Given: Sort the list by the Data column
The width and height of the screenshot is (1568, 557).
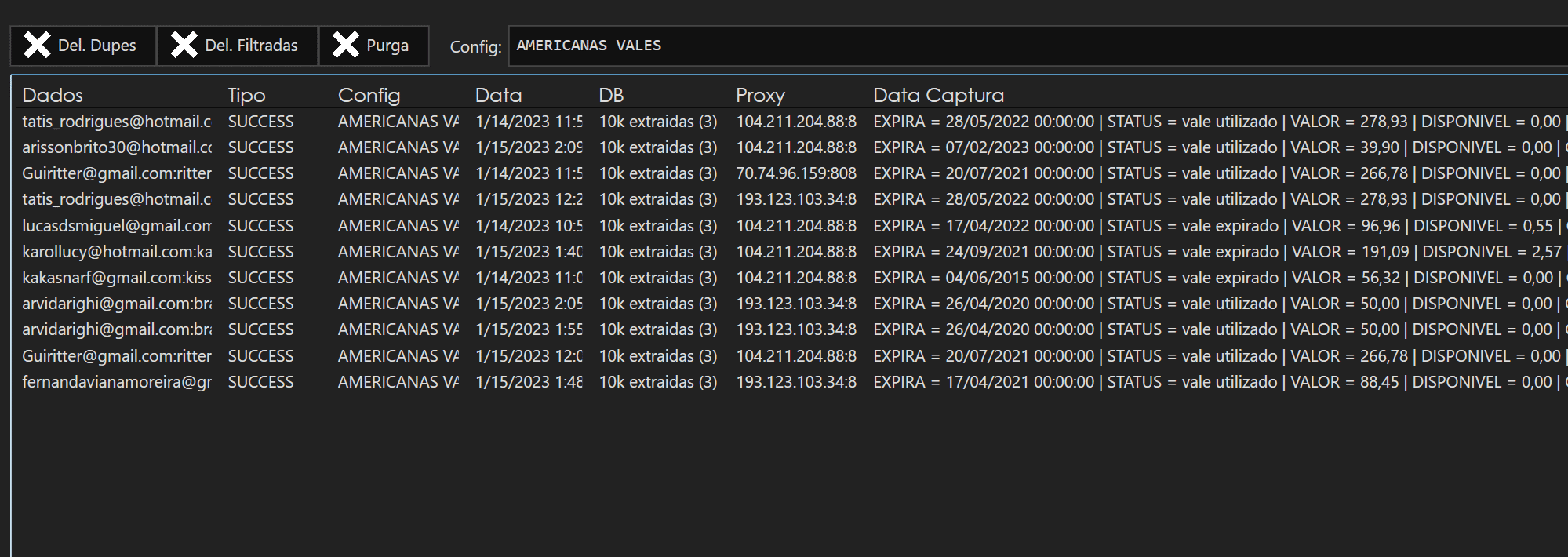Looking at the screenshot, I should [x=498, y=95].
